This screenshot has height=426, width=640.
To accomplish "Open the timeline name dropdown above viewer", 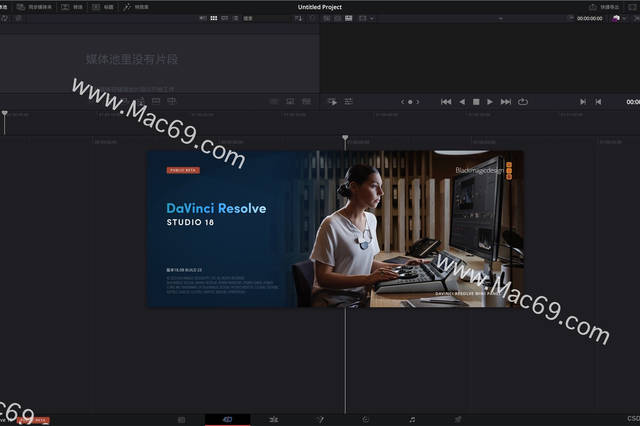I will 500,18.
